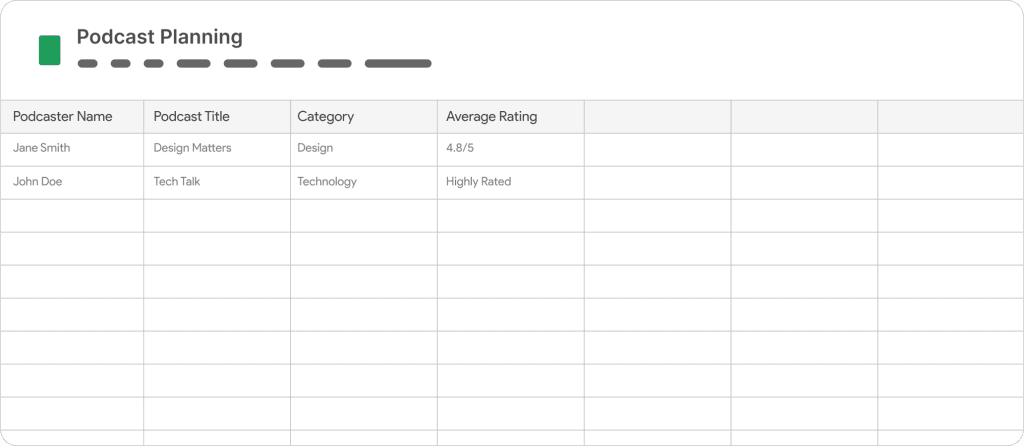Viewport: 1024px width, 446px height.
Task: Select the Average Rating header cell
Action: point(511,117)
